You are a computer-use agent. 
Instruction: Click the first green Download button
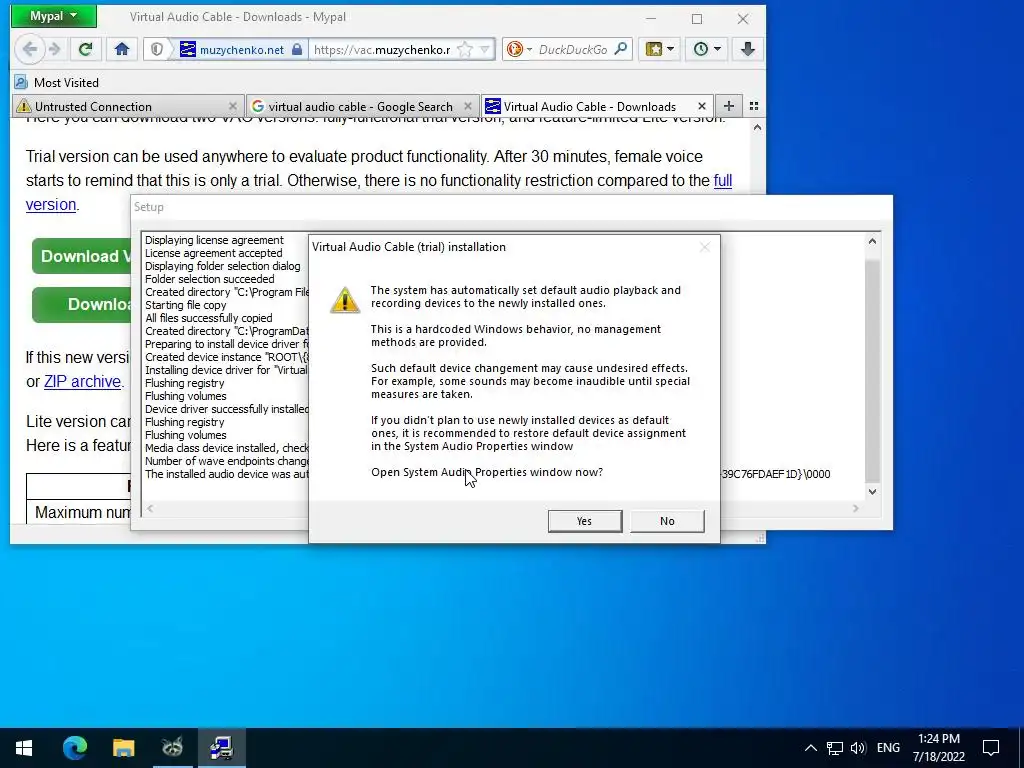coord(81,256)
